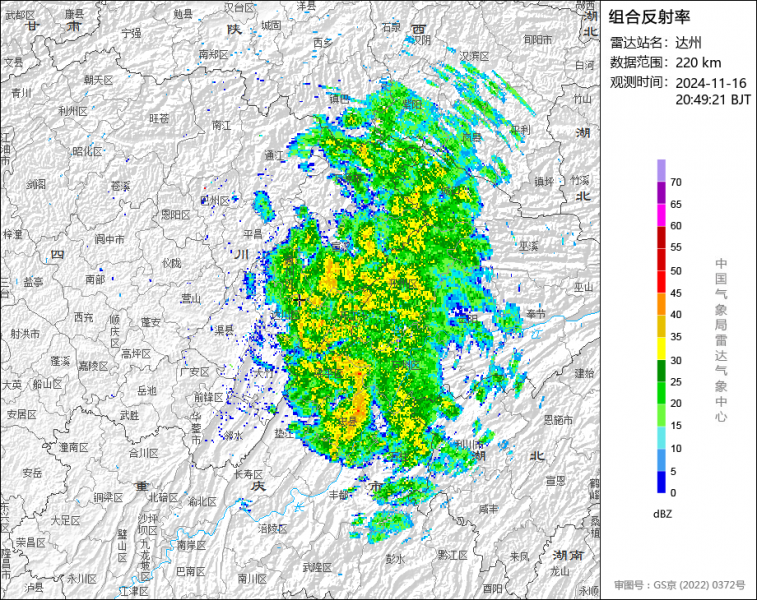Click the 涪陵区 map label
The height and width of the screenshot is (600, 757).
point(271,527)
